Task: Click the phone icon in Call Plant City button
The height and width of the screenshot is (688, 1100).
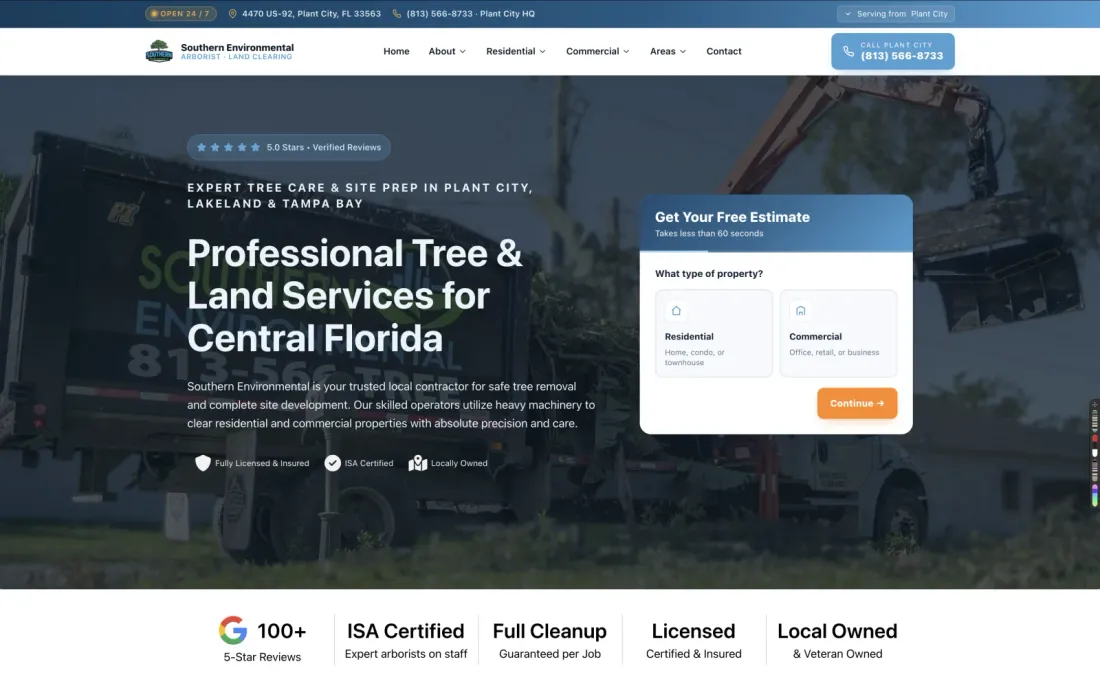Action: pos(848,51)
